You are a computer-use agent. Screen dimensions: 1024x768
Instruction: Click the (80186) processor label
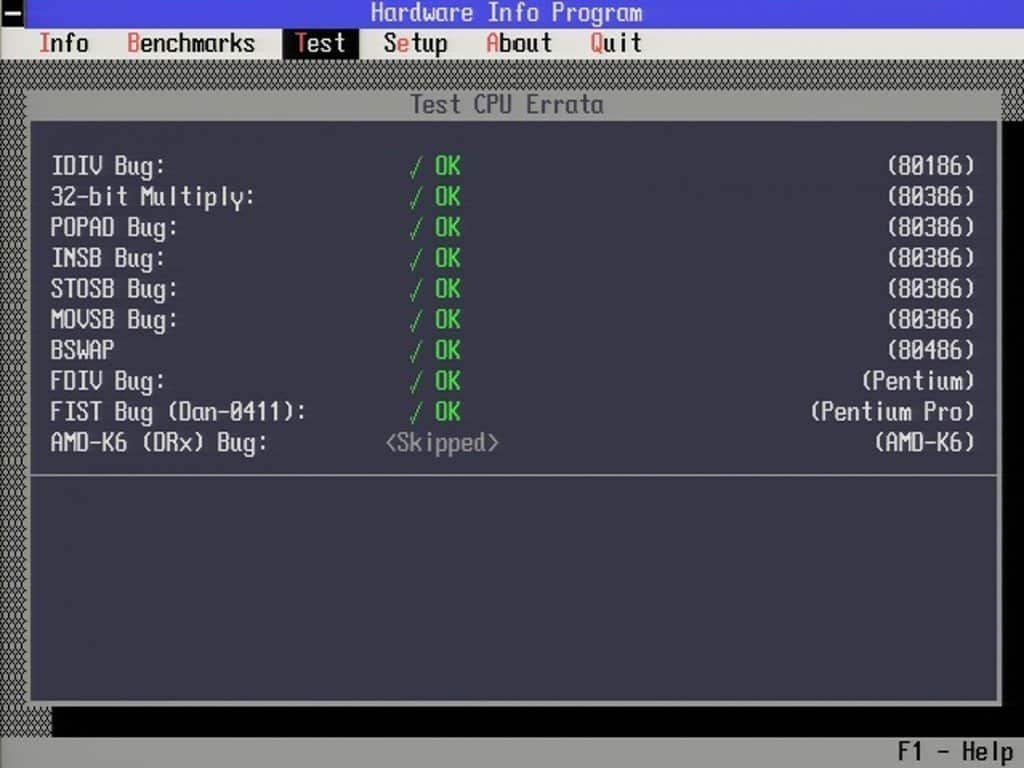tap(931, 166)
